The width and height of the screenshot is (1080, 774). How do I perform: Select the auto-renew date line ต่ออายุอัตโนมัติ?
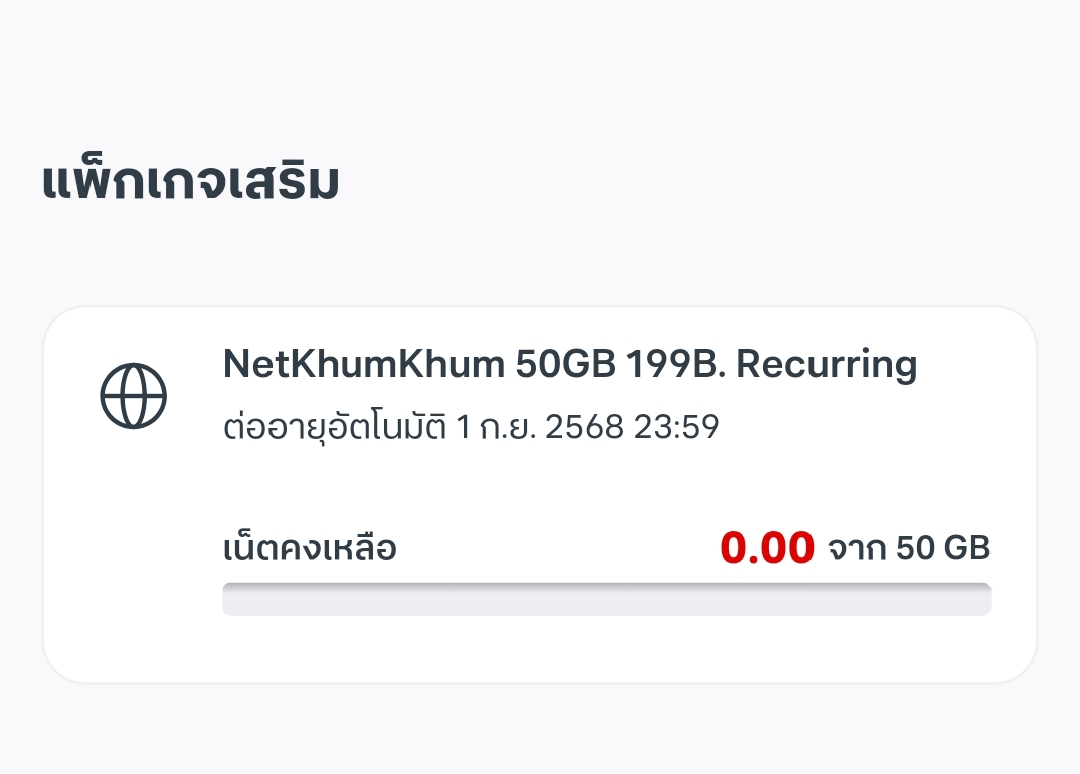471,426
